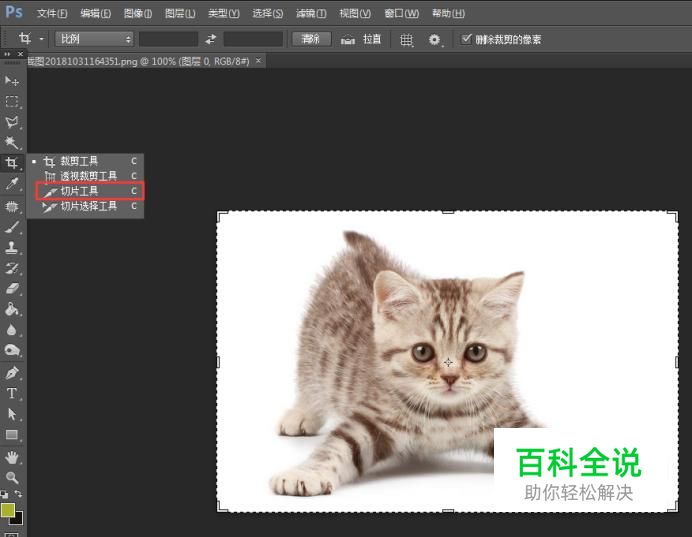Select the Zoom magnifier tool
This screenshot has height=537, width=692.
pos(12,477)
